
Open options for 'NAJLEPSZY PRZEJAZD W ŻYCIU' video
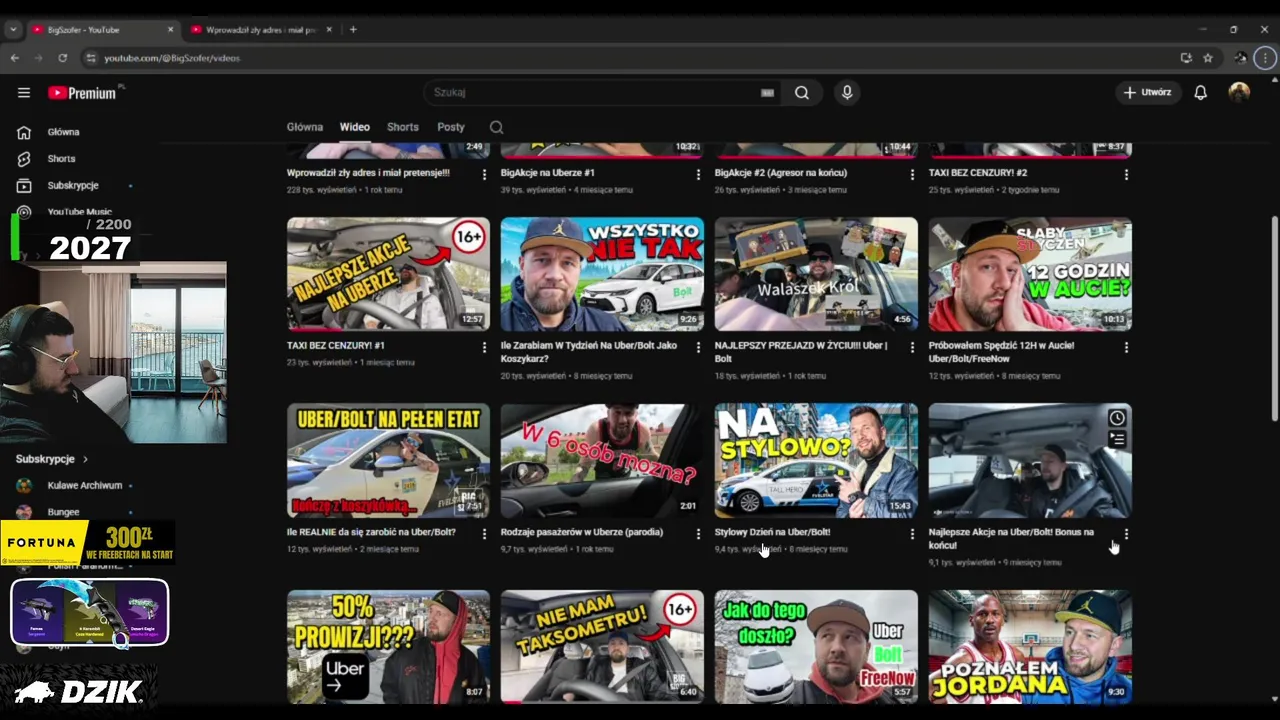[x=912, y=347]
